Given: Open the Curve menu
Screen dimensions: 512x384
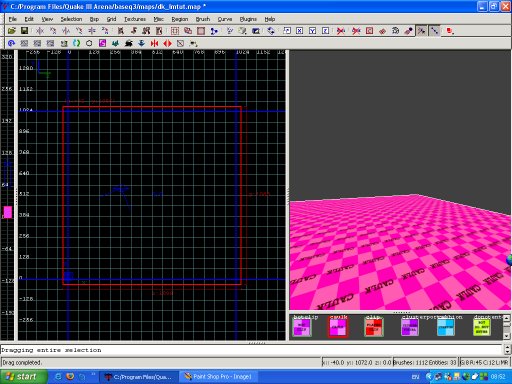Looking at the screenshot, I should click(225, 19).
